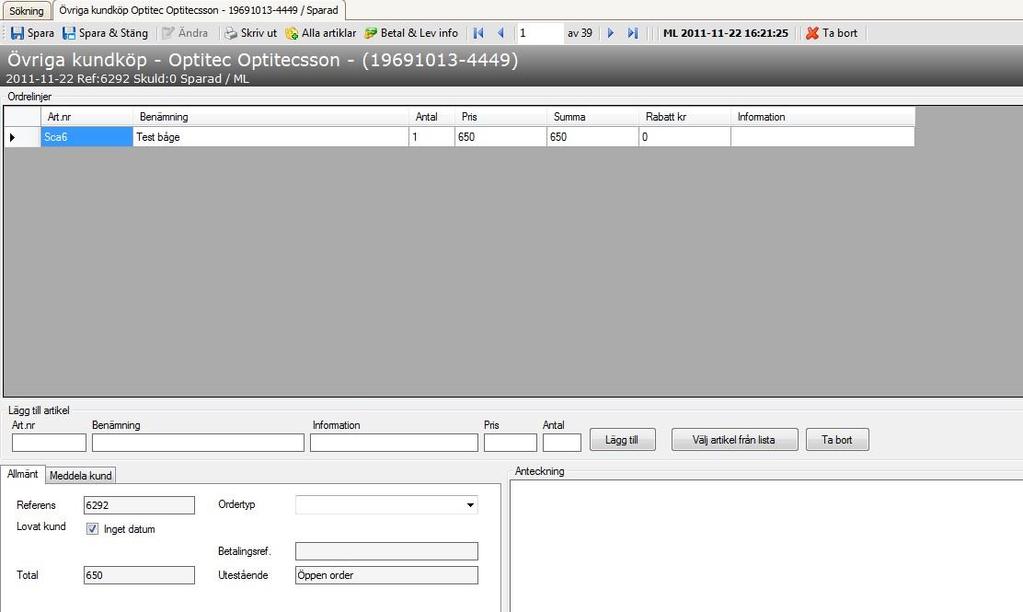Click the Summa cell showing 650
Screen dimensions: 1023x612
pos(592,137)
